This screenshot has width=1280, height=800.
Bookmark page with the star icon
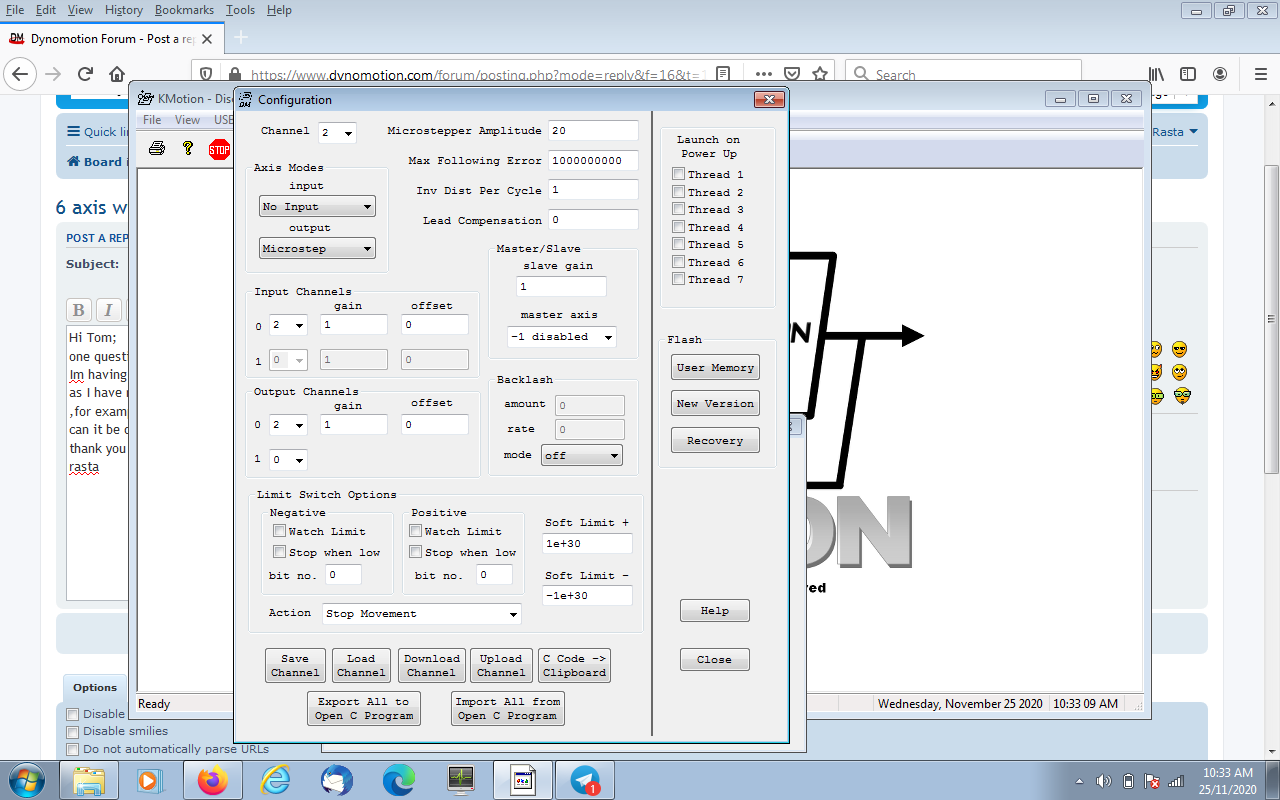(820, 74)
